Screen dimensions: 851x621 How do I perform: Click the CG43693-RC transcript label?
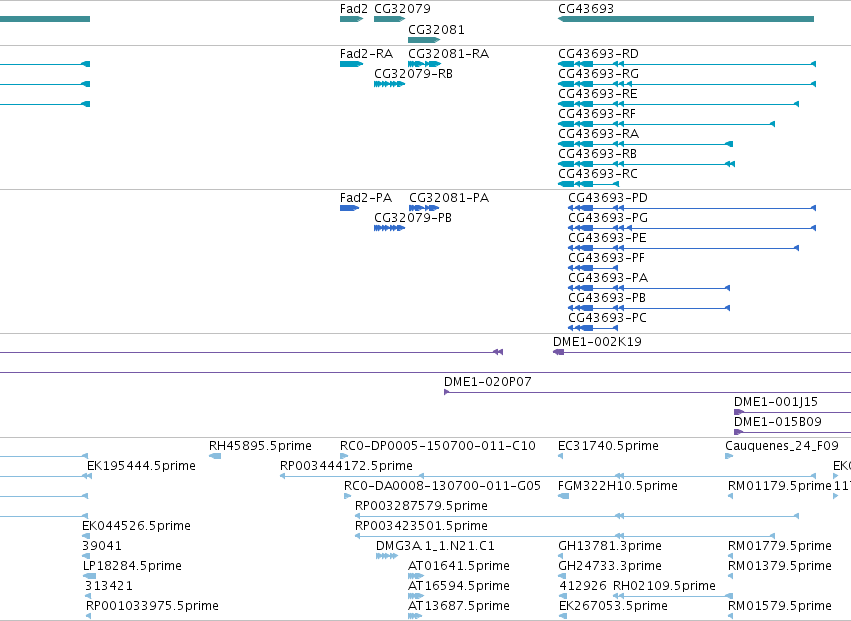598,174
